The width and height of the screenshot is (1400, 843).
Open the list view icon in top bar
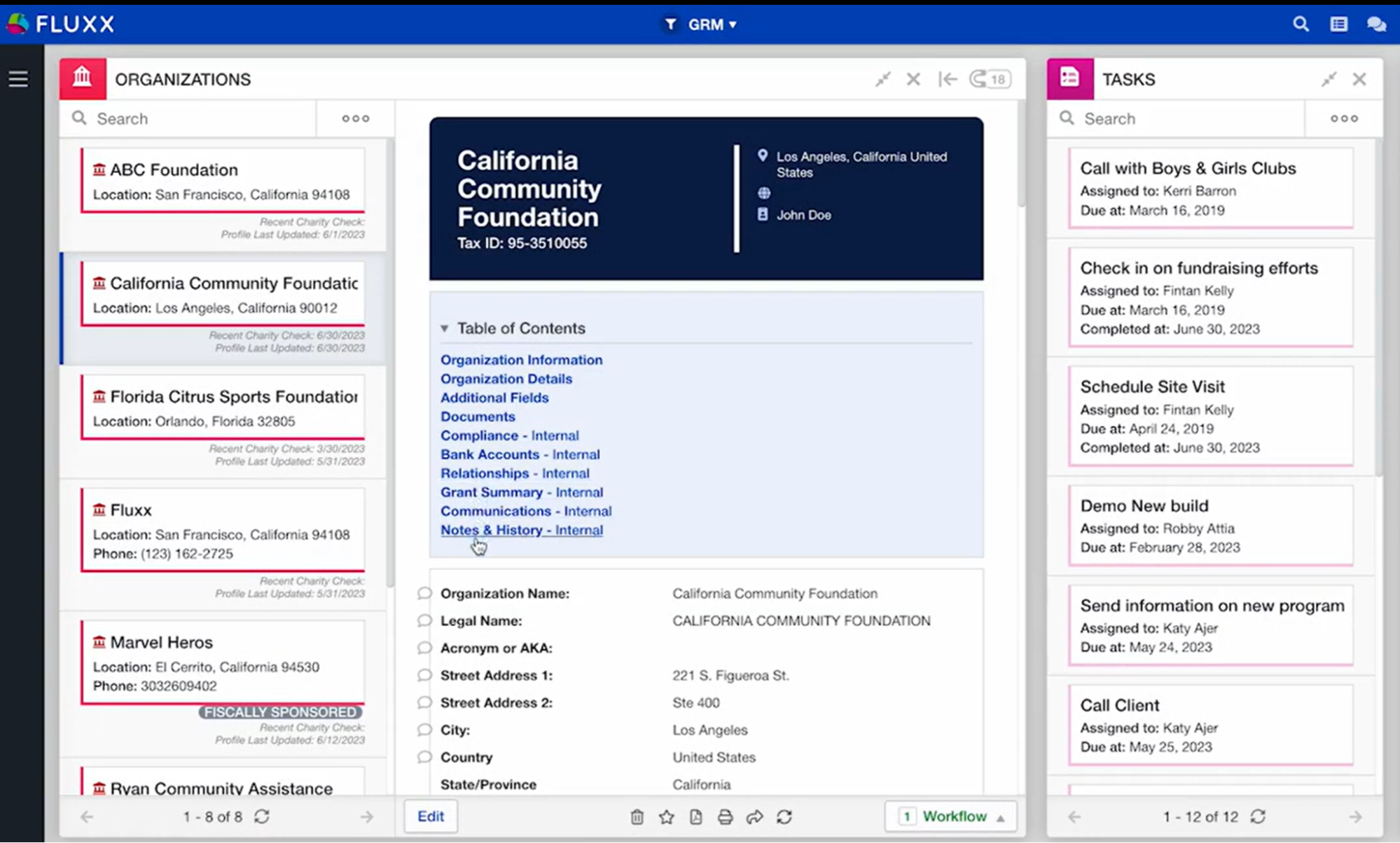tap(1338, 24)
